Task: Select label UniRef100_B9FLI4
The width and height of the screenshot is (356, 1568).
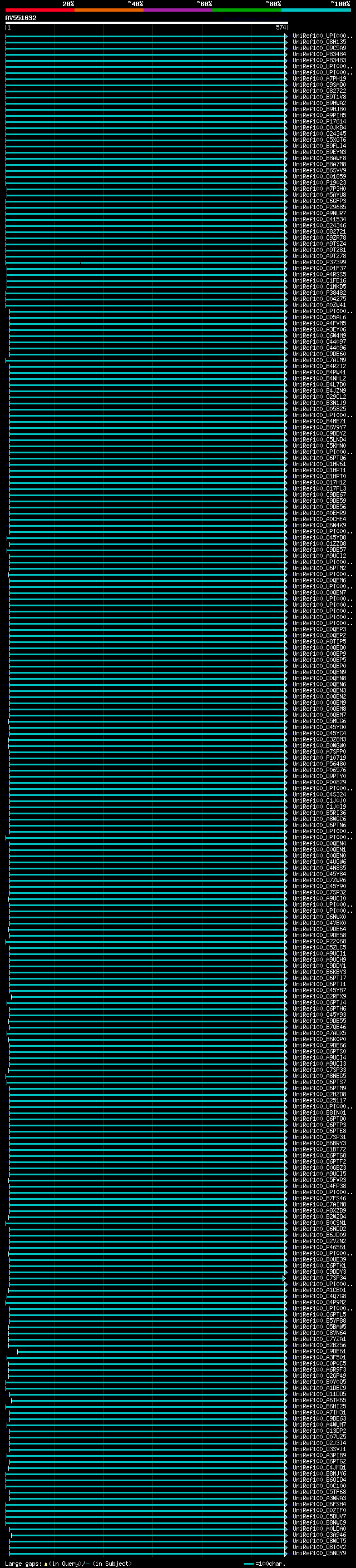Action: pyautogui.click(x=319, y=146)
